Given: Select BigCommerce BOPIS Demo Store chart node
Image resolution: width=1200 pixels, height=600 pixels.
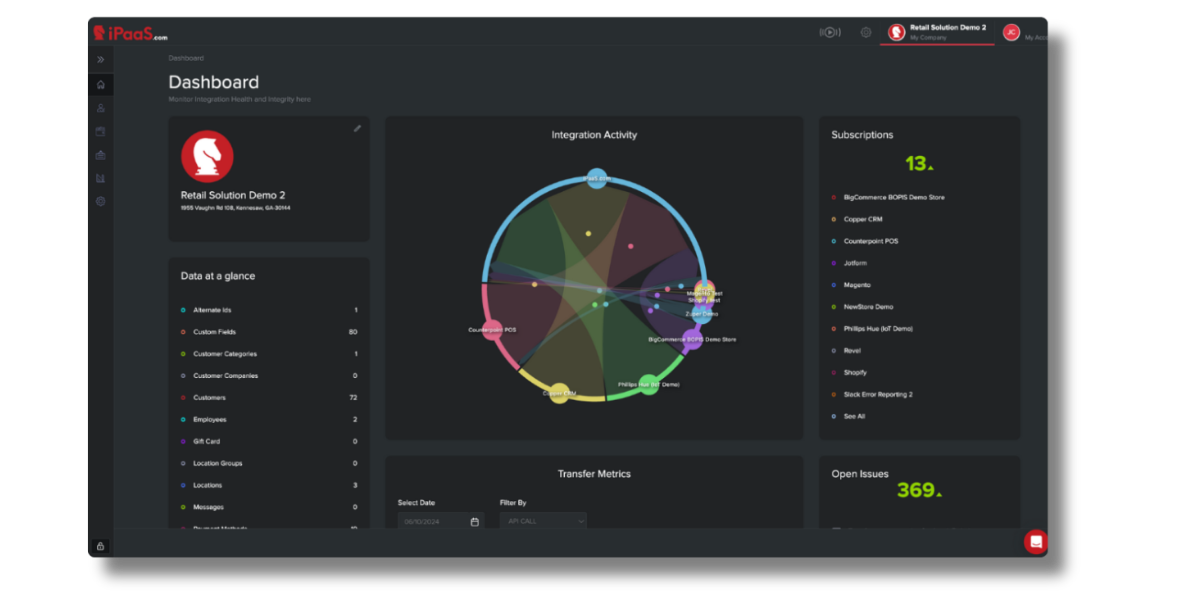Looking at the screenshot, I should pos(692,337).
